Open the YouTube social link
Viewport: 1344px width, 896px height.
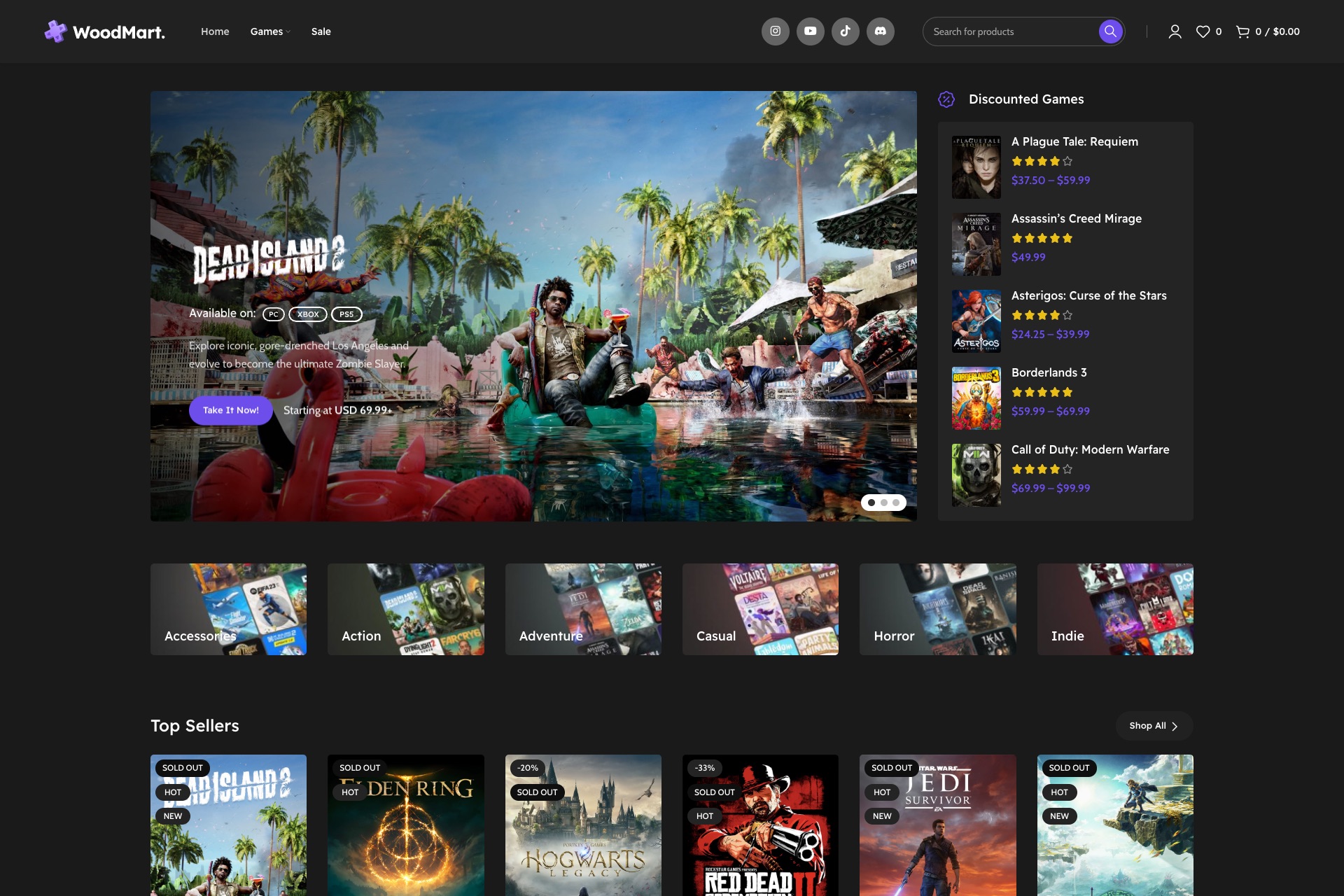pos(811,31)
